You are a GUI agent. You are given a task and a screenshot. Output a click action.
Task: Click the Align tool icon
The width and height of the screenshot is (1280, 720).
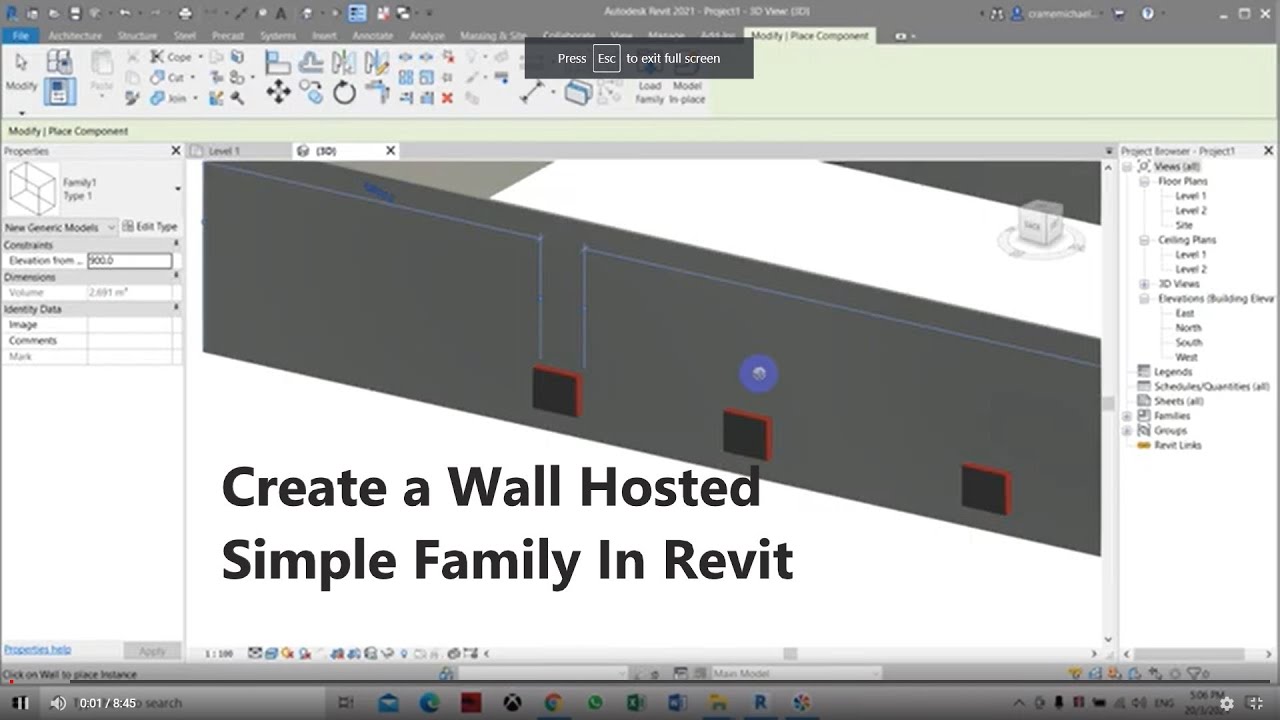(x=278, y=62)
